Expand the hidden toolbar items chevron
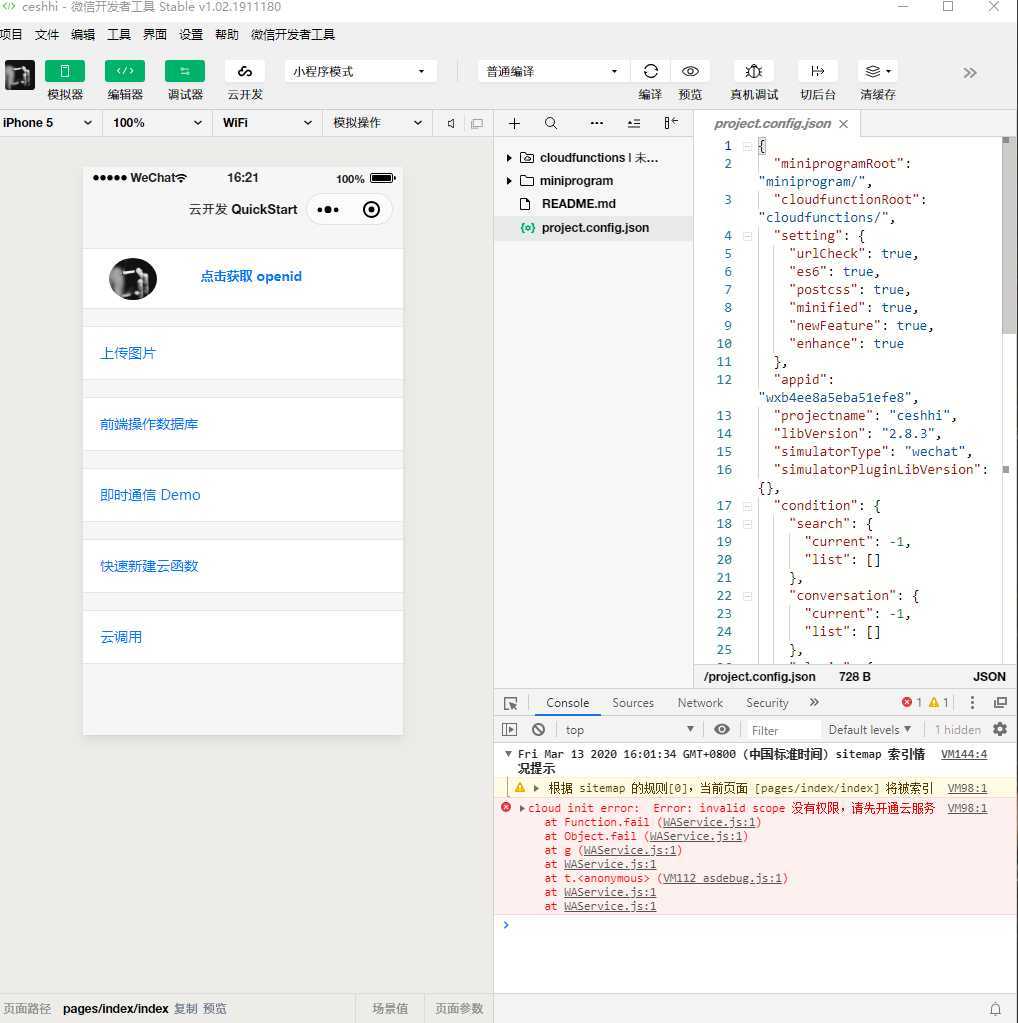 tap(970, 72)
